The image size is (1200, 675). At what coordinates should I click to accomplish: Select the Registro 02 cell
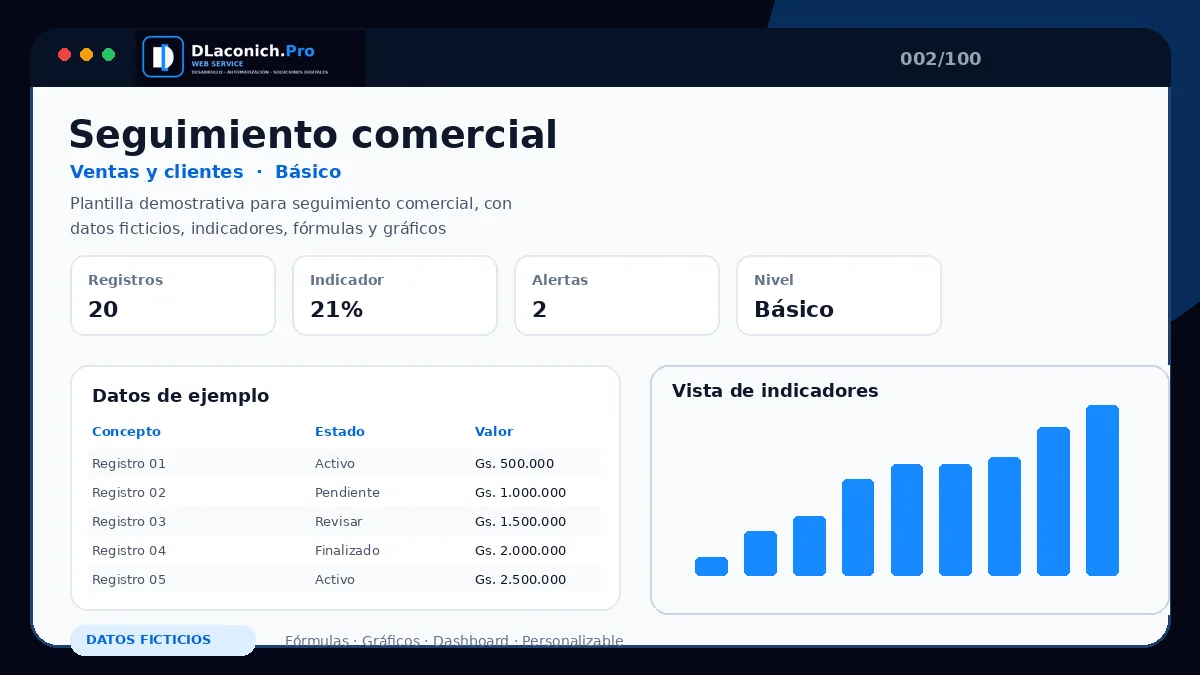pos(129,493)
